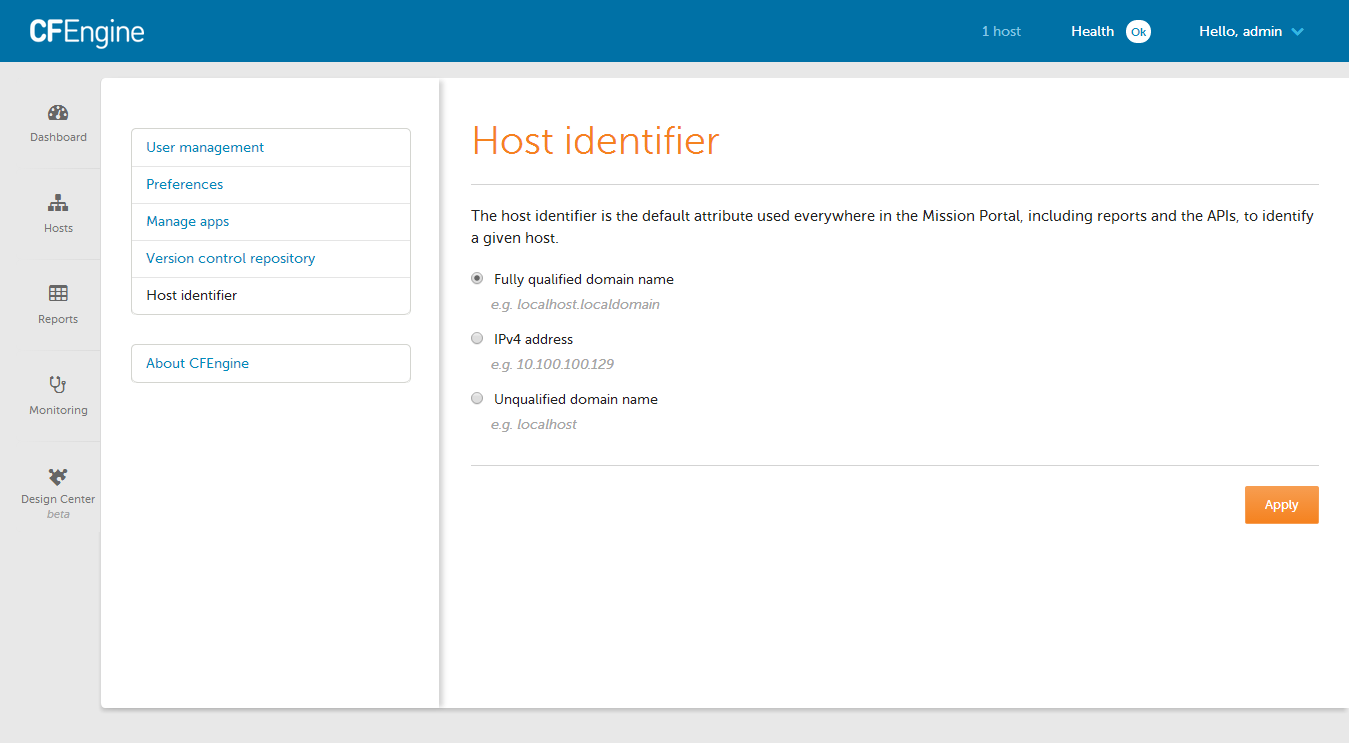
Task: Click the Hello, admin text
Action: click(x=1240, y=32)
